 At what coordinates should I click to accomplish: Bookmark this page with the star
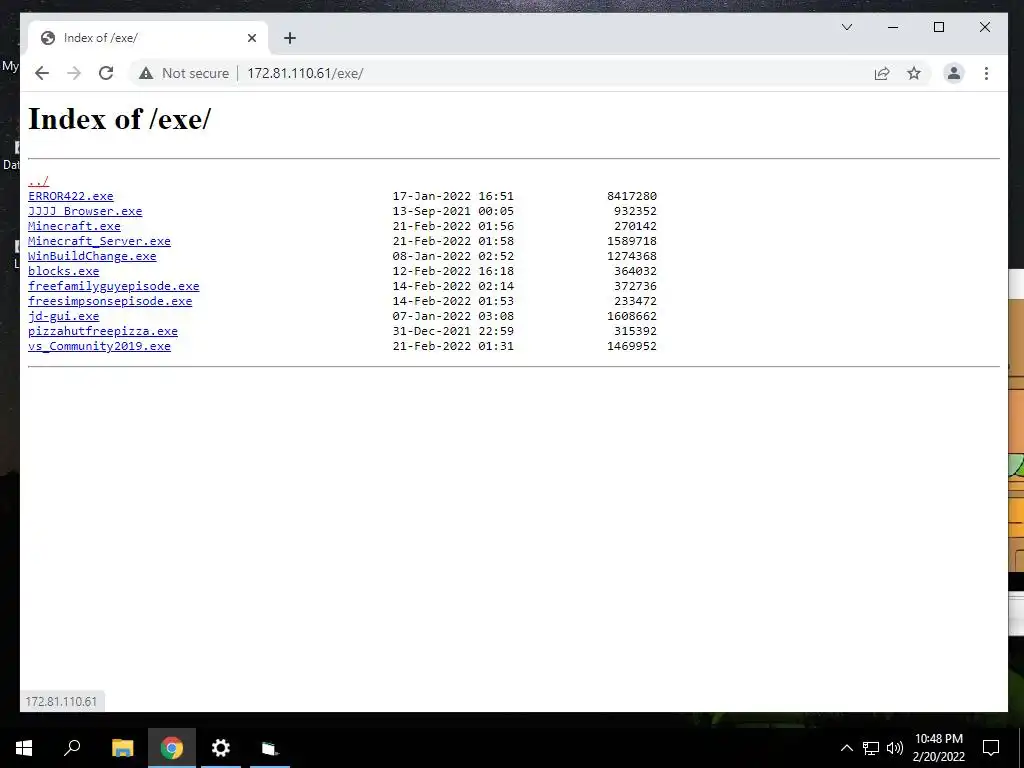(x=914, y=73)
